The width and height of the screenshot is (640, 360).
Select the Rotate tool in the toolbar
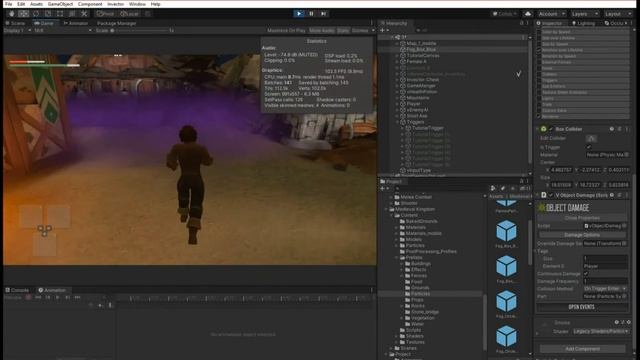tap(36, 14)
